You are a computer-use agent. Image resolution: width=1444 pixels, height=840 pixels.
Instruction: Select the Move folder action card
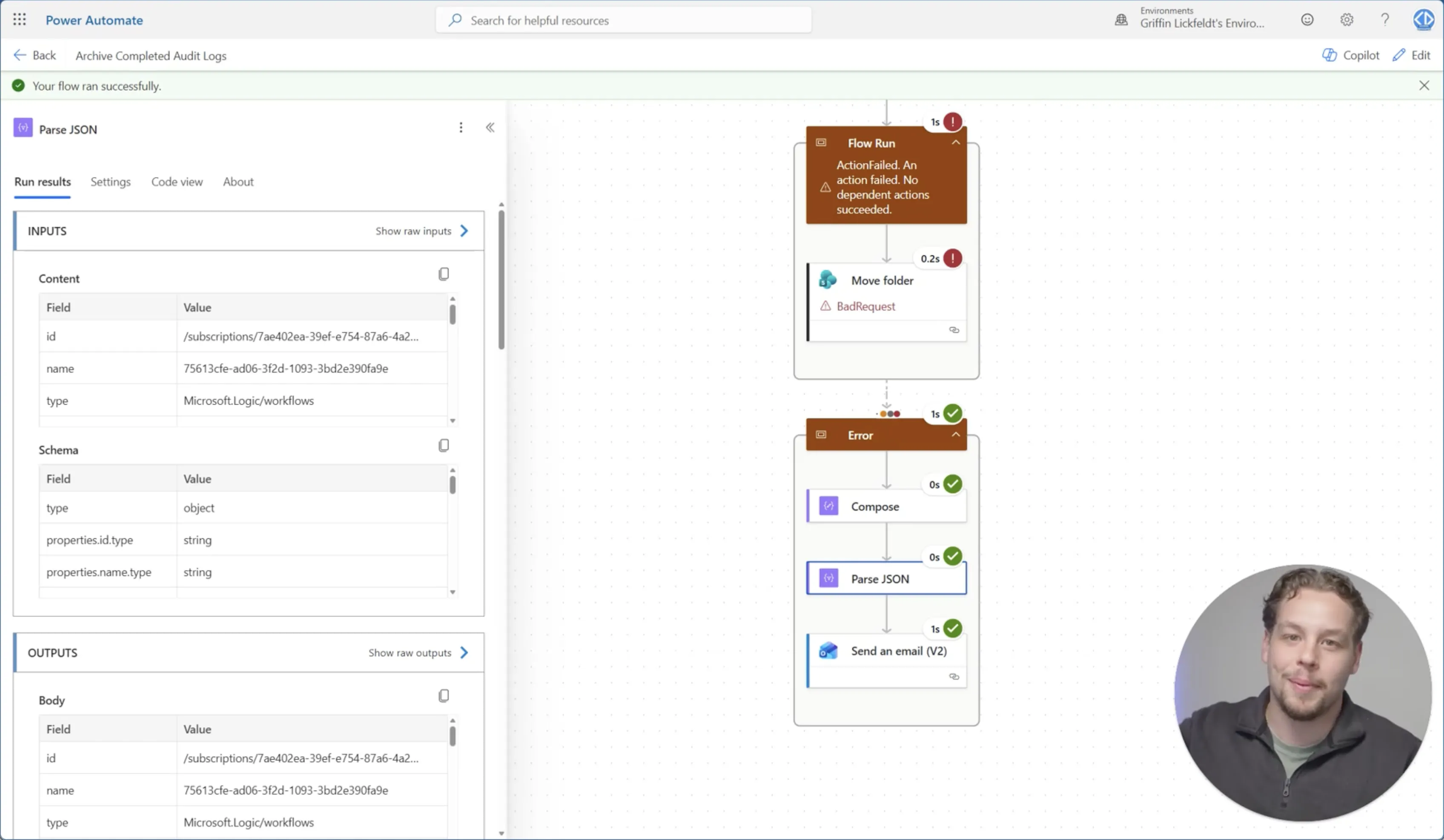click(887, 302)
